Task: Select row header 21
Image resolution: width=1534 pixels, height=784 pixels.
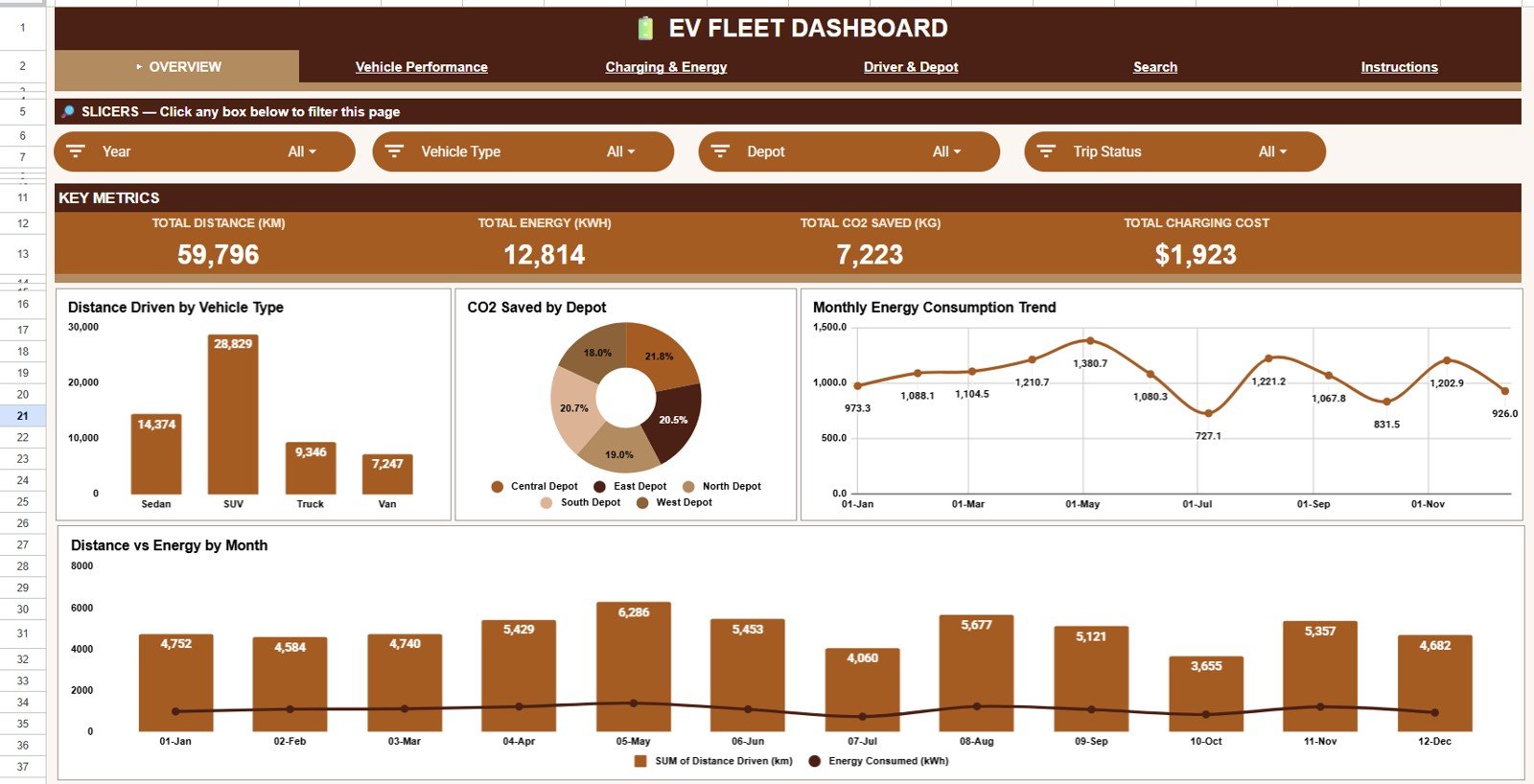Action: point(22,416)
